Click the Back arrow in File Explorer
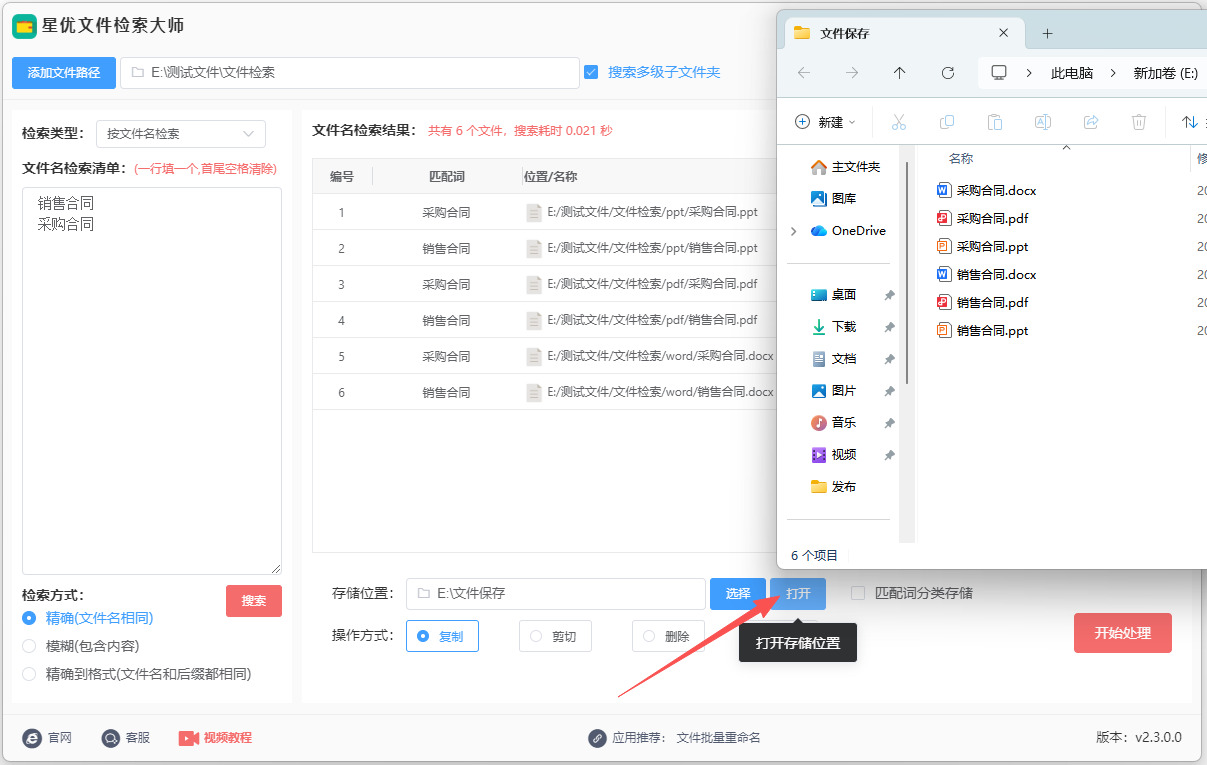This screenshot has height=765, width=1207. (804, 73)
